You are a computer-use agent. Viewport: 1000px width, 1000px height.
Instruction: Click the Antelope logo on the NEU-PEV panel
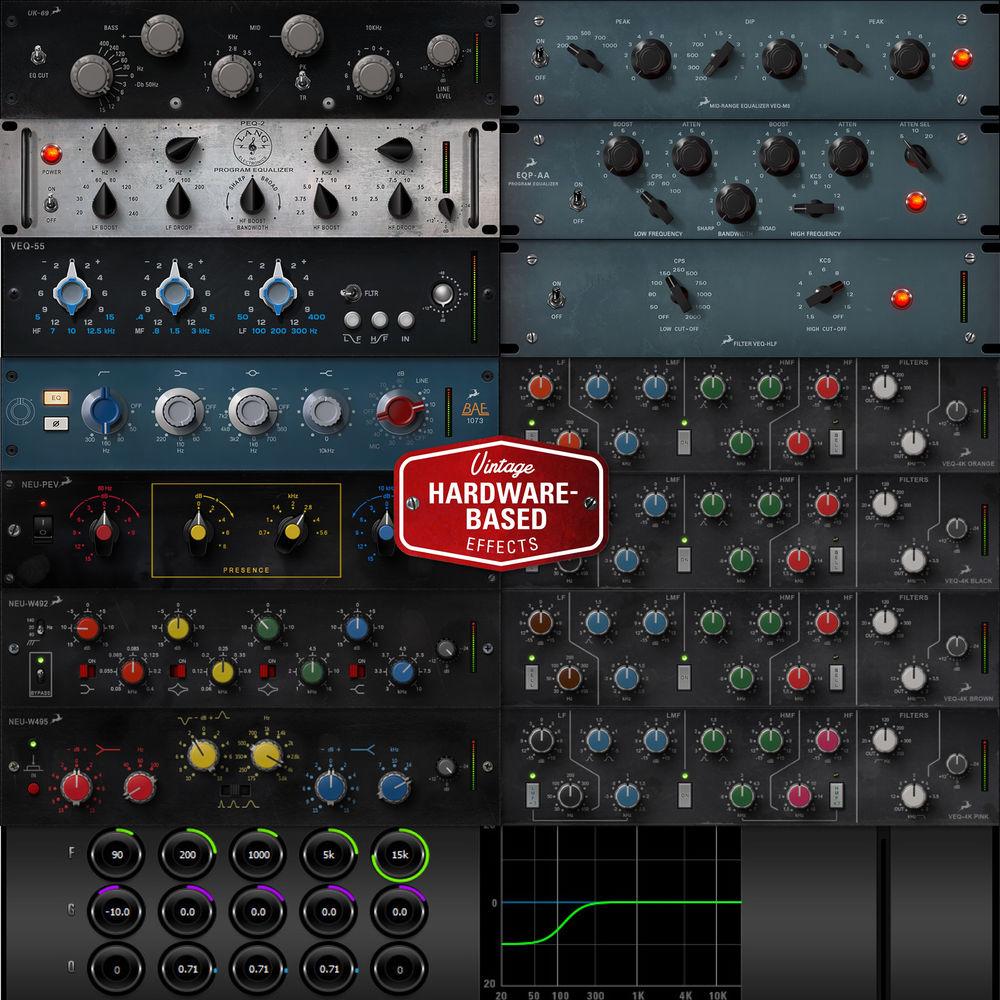coord(66,481)
